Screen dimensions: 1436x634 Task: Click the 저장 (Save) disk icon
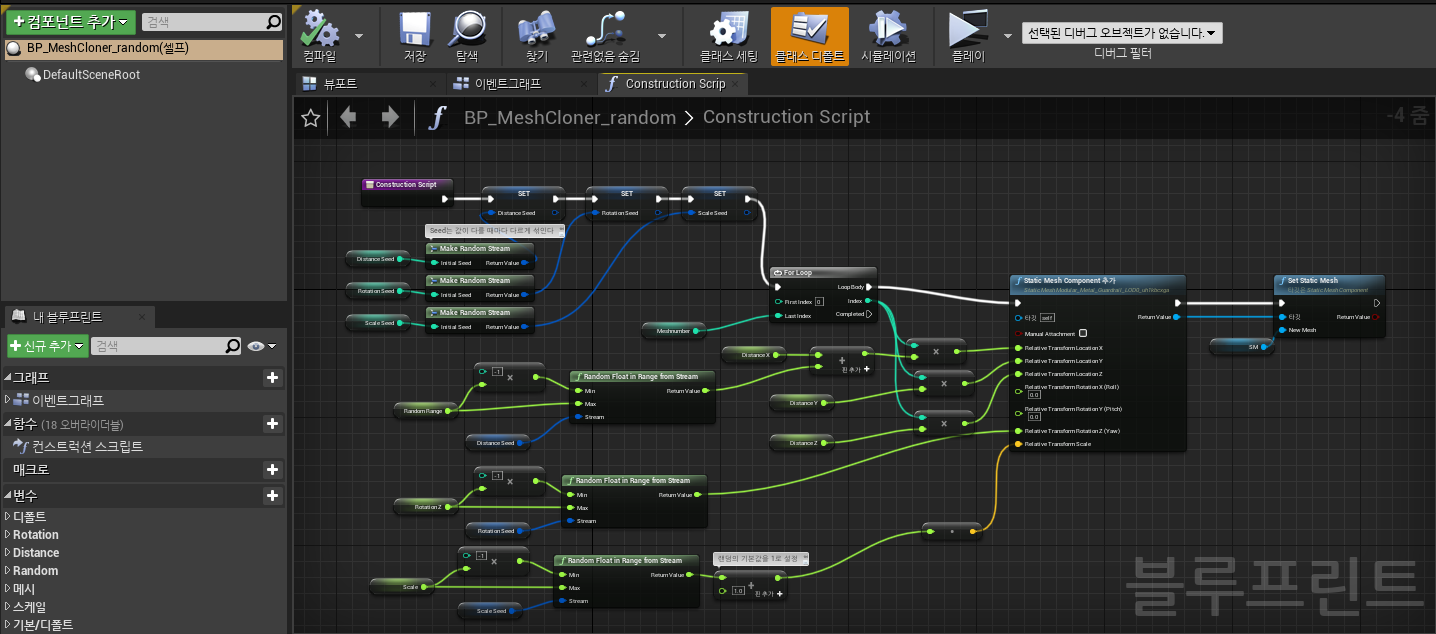(414, 30)
